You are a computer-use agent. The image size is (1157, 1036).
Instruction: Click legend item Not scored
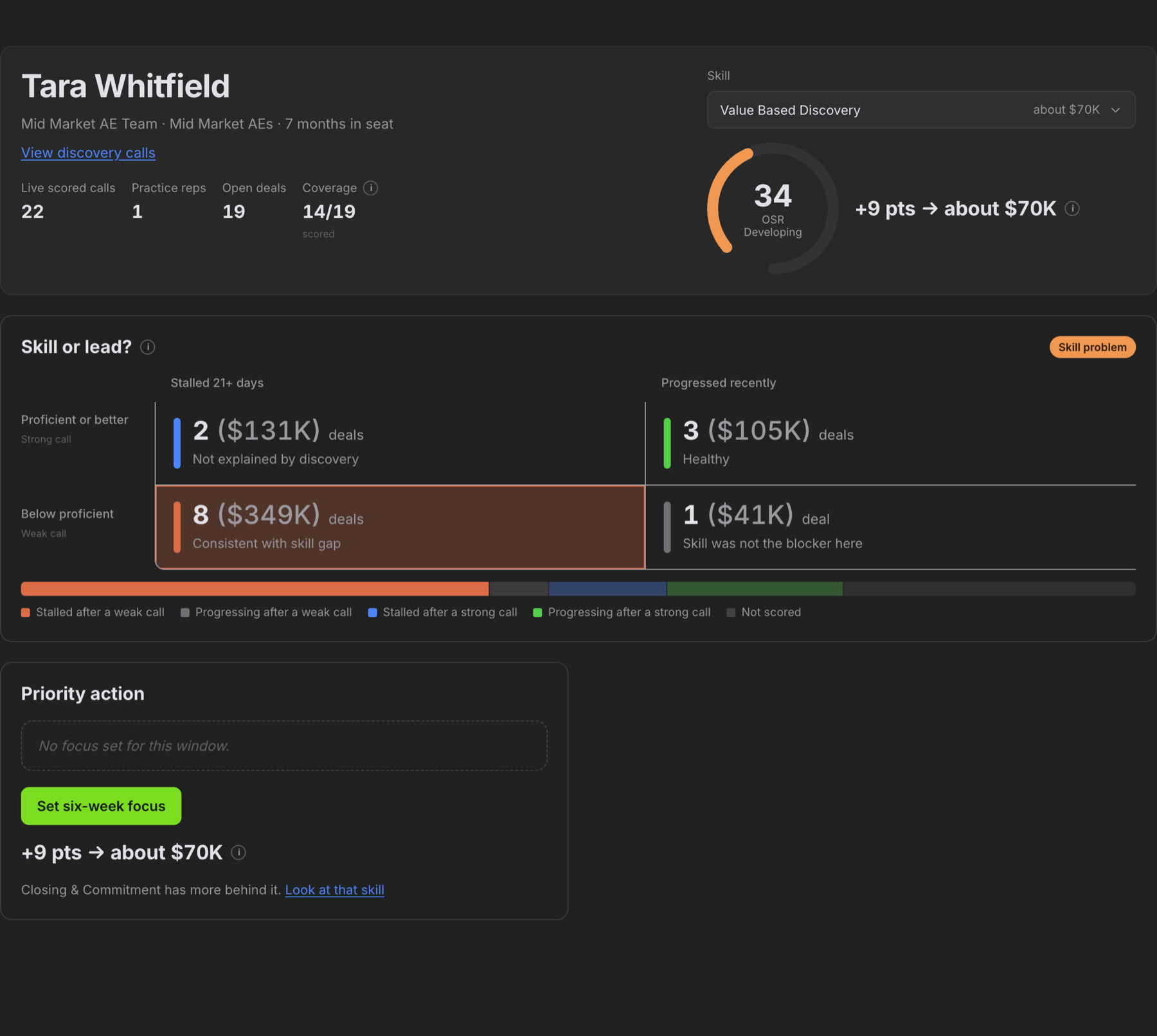tap(764, 612)
